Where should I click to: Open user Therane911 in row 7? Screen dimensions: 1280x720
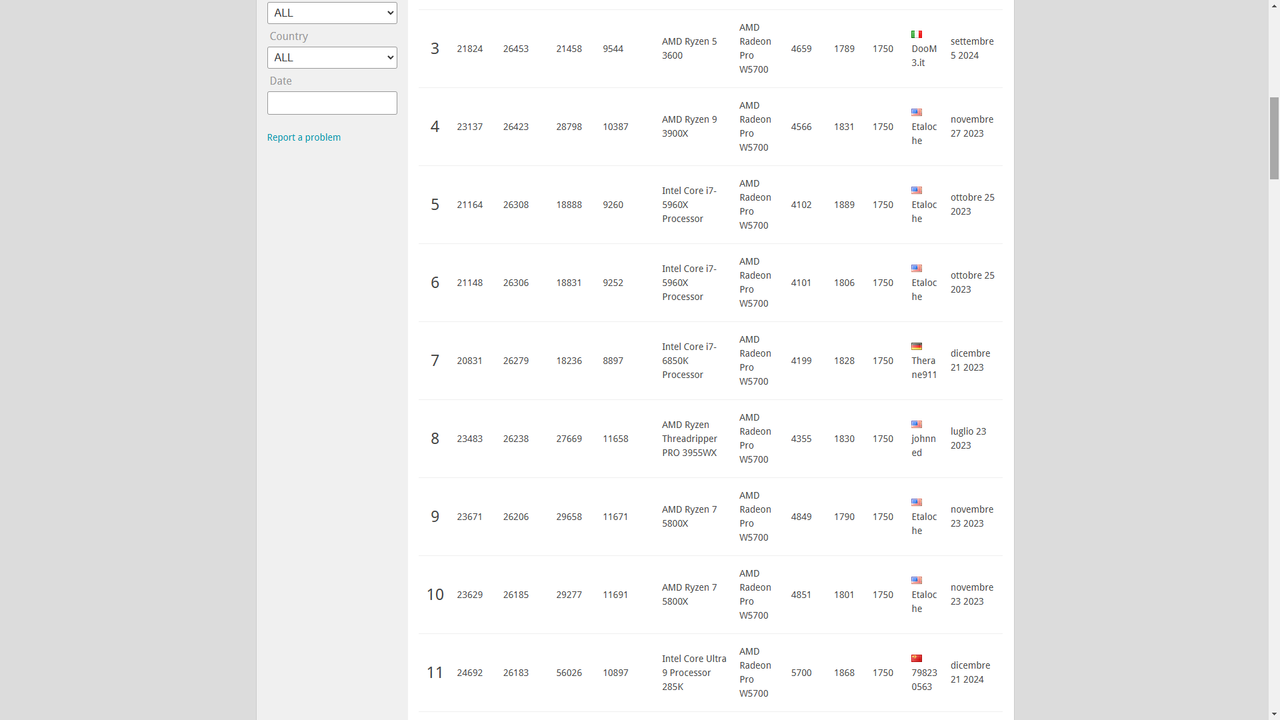pyautogui.click(x=924, y=368)
